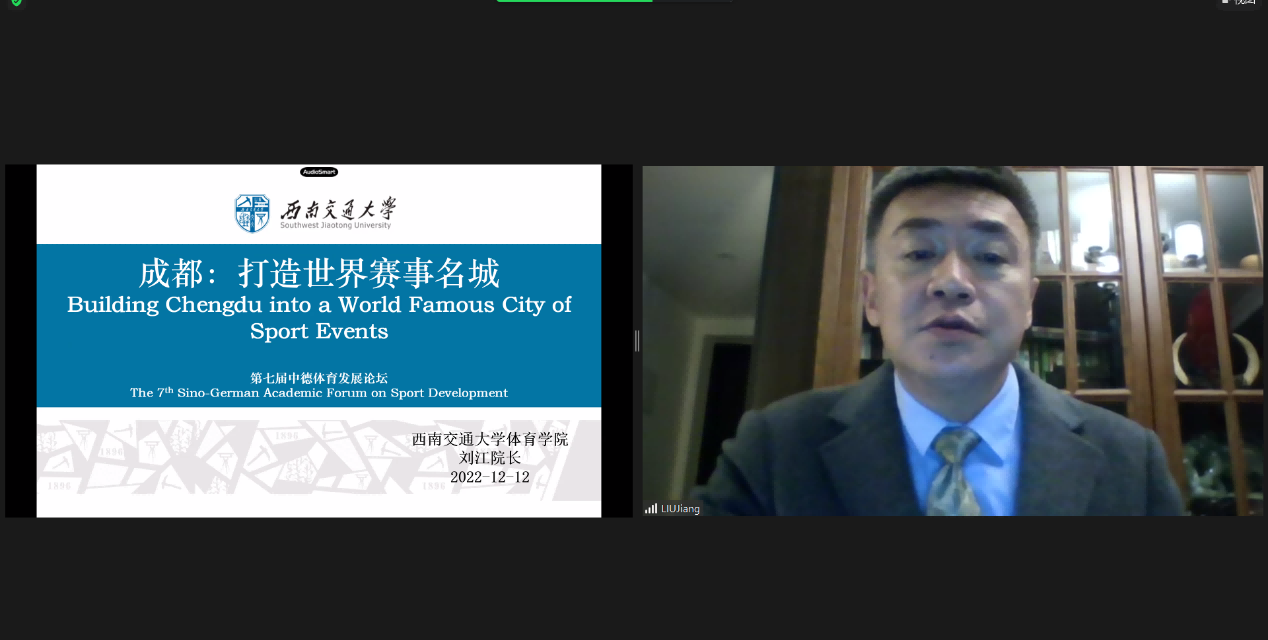Click the presenter line 刘江院长
This screenshot has width=1268, height=640.
(489, 458)
